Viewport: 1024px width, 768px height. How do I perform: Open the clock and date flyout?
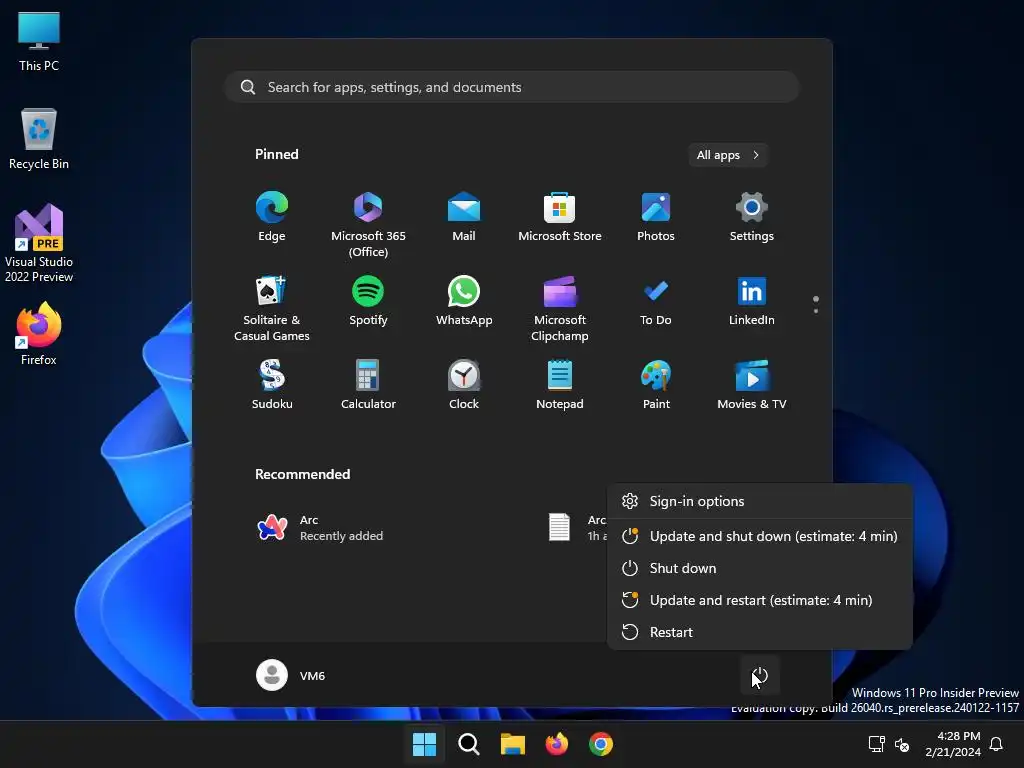[953, 744]
